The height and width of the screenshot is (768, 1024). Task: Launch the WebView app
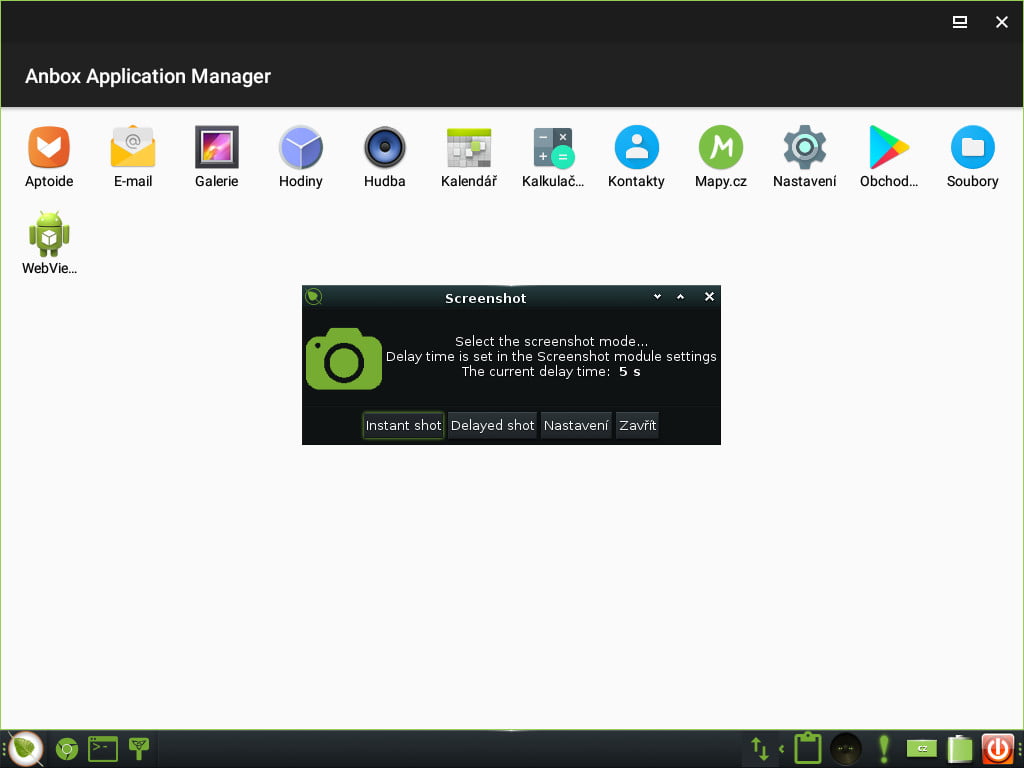click(49, 243)
